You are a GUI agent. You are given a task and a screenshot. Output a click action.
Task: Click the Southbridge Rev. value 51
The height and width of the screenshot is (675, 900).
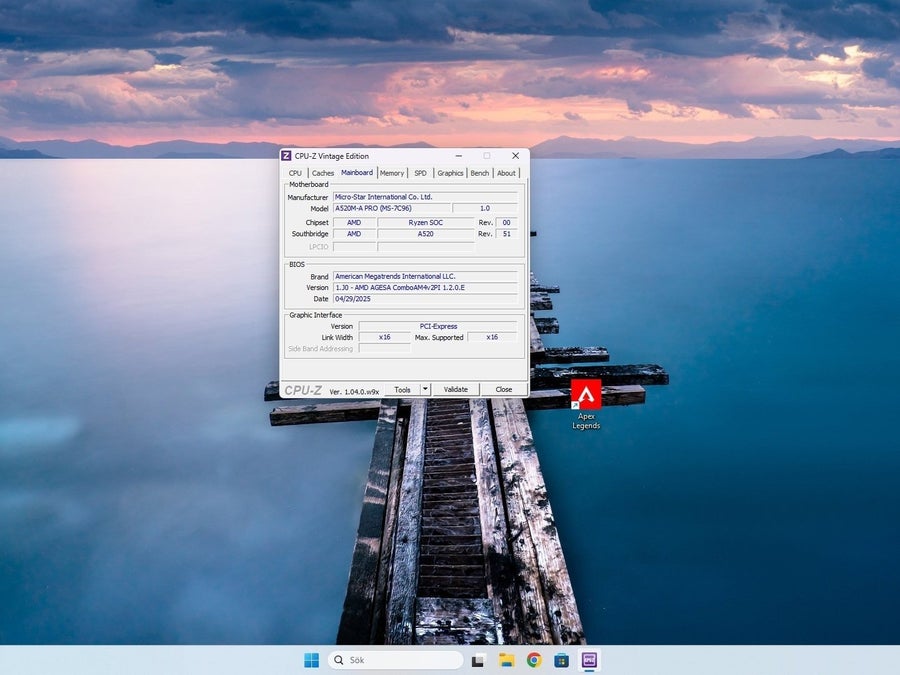[506, 234]
